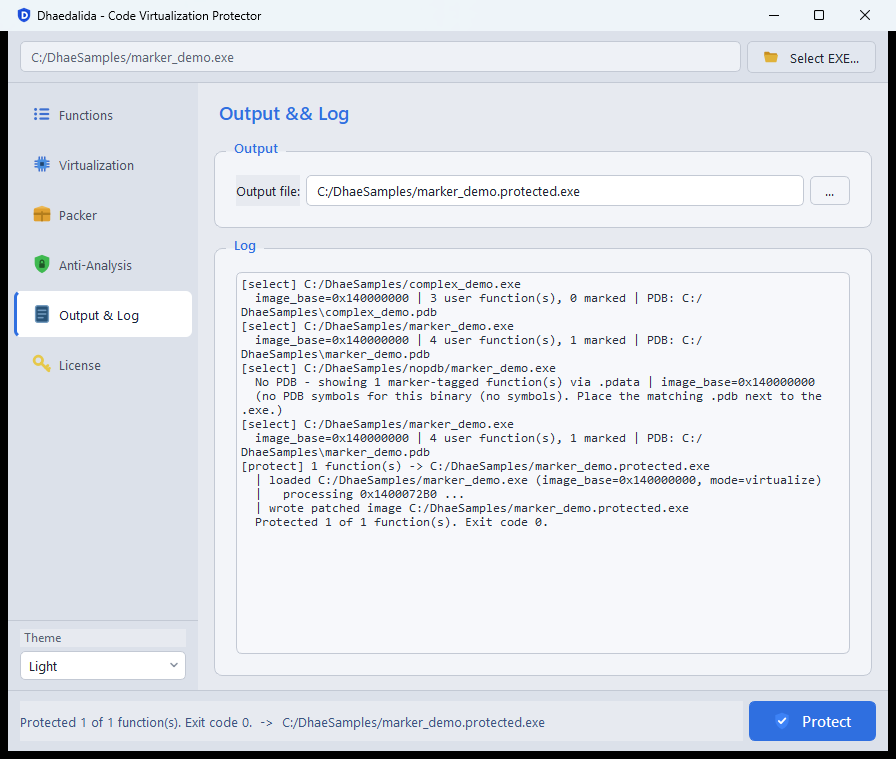
Task: Close the Dhaedalida window
Action: [865, 15]
